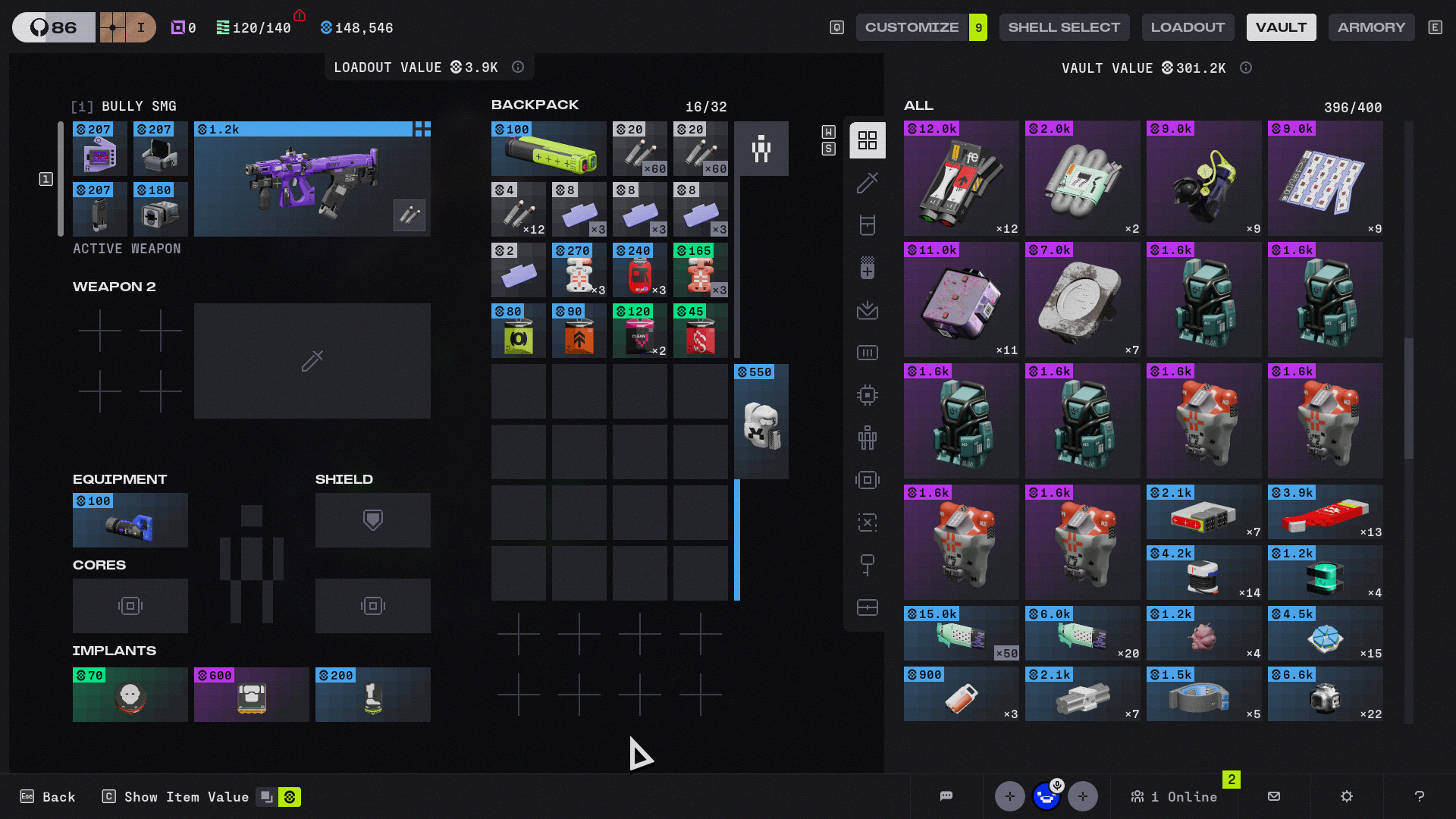Viewport: 1456px width, 819px height.
Task: Open the settings gear icon
Action: click(x=1347, y=796)
